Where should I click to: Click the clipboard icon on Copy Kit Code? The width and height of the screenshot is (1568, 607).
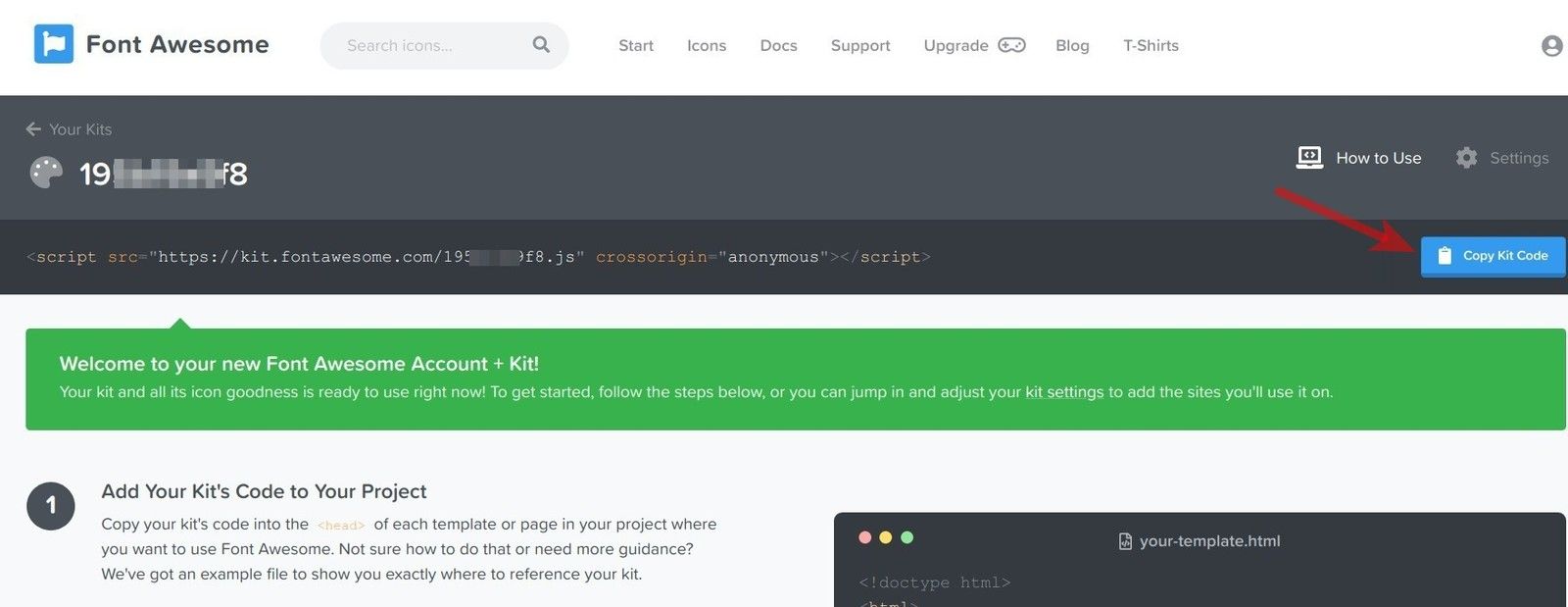(x=1445, y=256)
